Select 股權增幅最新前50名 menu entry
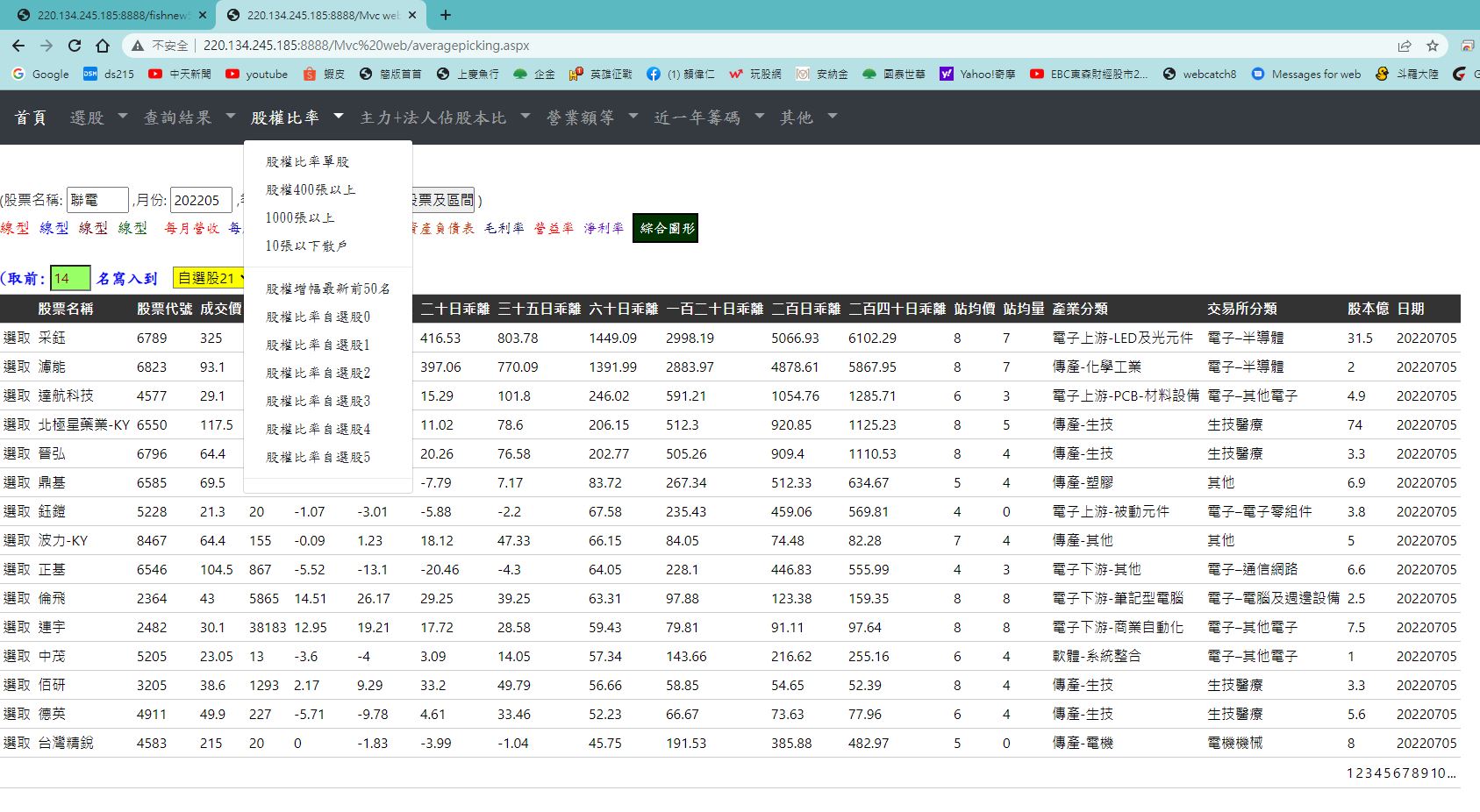 [x=327, y=288]
